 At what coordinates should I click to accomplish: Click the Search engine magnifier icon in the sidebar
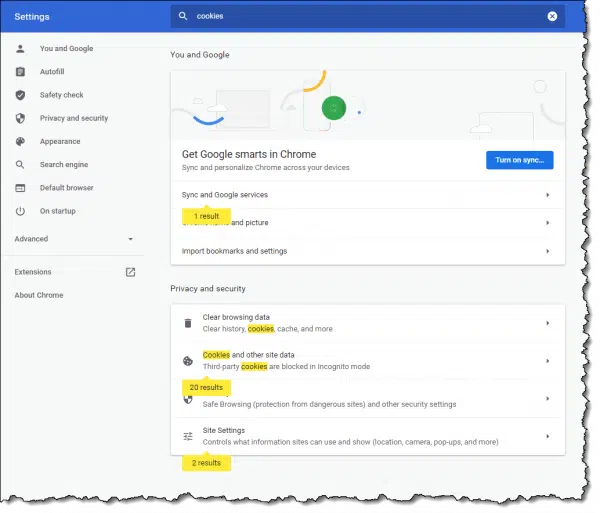(x=20, y=164)
